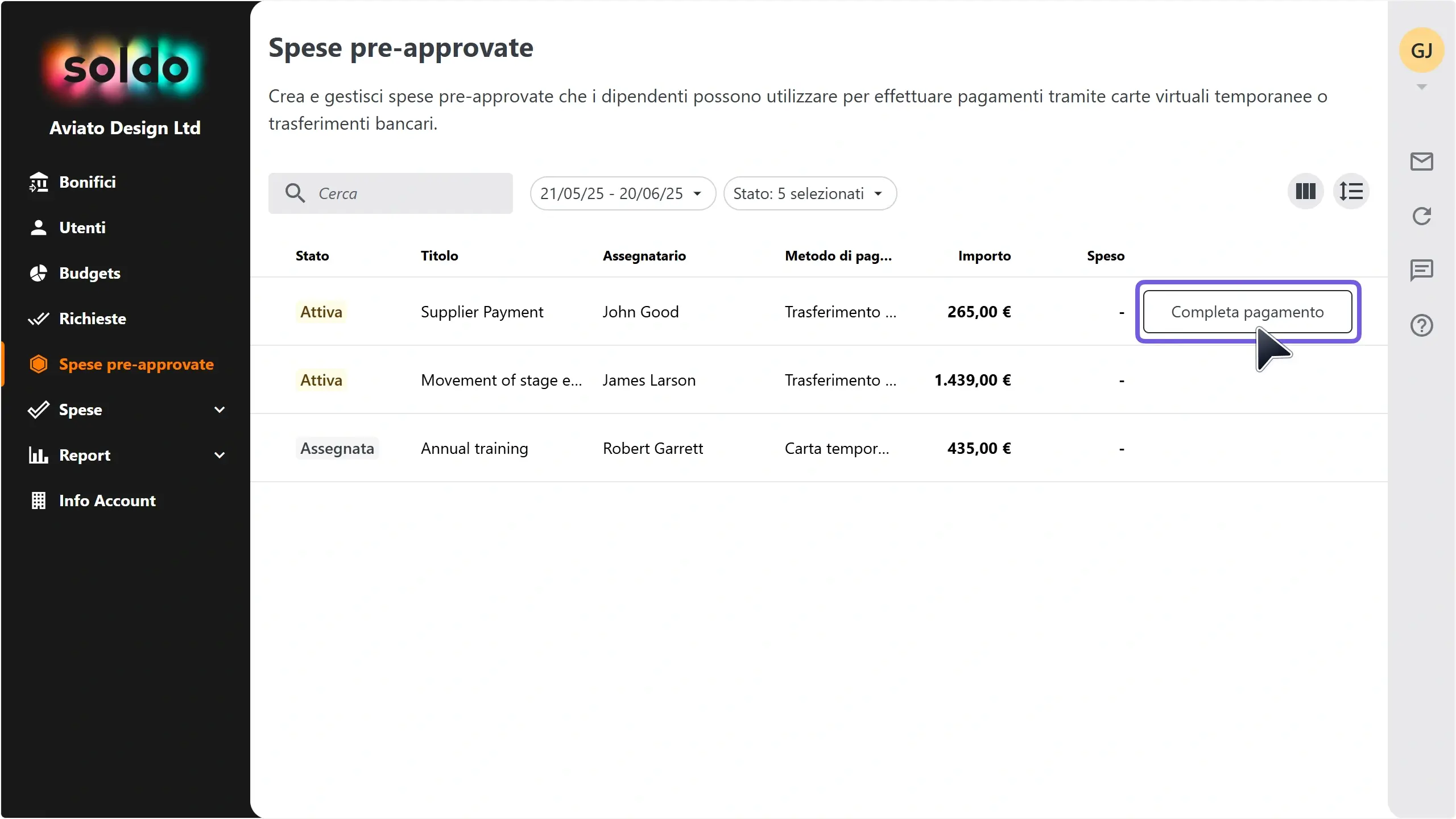Image resolution: width=1456 pixels, height=819 pixels.
Task: Click Trasferimento cell in John Good row
Action: pyautogui.click(x=841, y=312)
